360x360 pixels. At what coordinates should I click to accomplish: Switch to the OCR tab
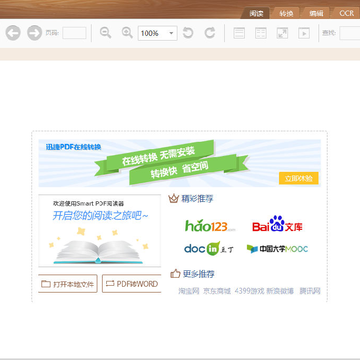346,13
